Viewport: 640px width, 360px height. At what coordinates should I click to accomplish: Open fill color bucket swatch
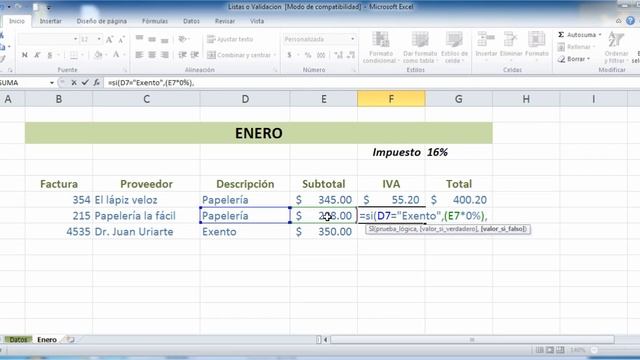point(98,55)
